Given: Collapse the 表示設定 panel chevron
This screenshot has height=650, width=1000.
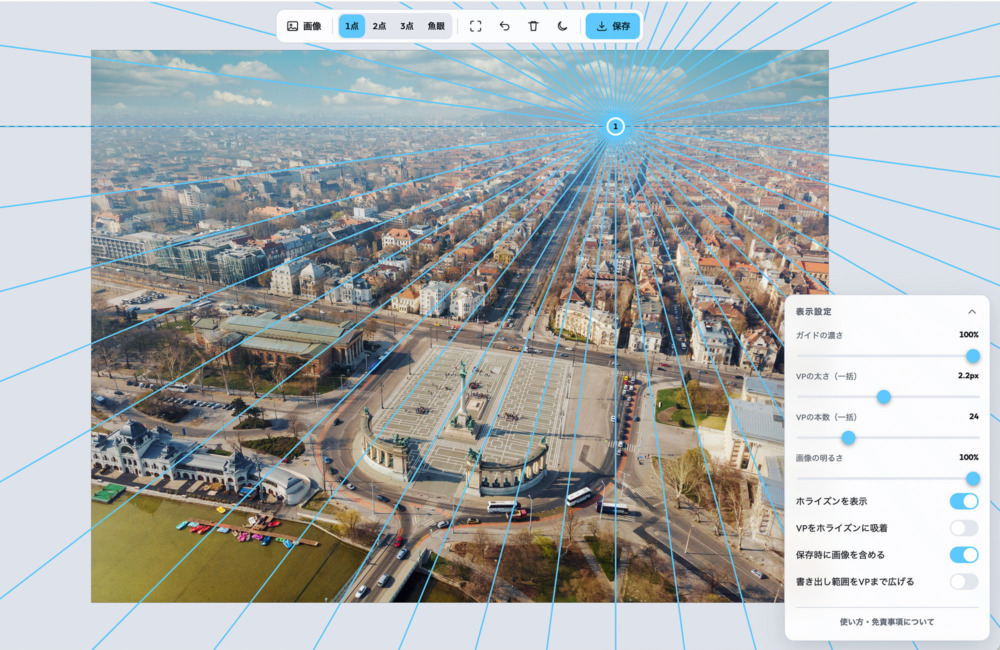Looking at the screenshot, I should click(972, 311).
